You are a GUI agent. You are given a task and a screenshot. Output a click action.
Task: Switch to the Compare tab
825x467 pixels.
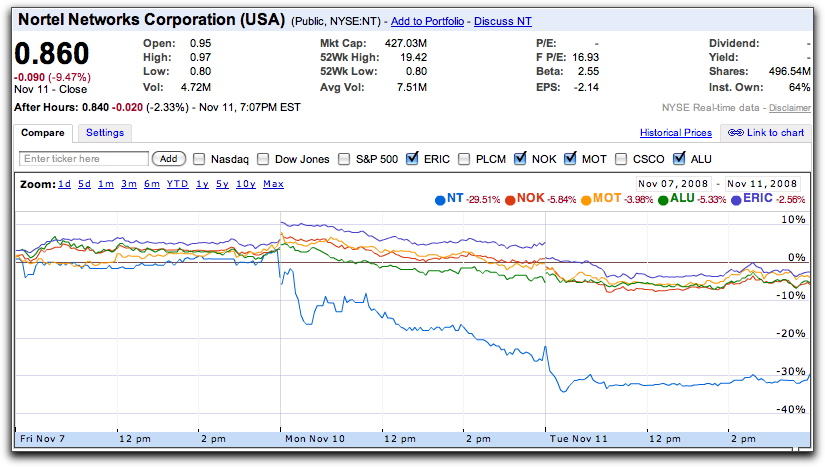pos(43,133)
